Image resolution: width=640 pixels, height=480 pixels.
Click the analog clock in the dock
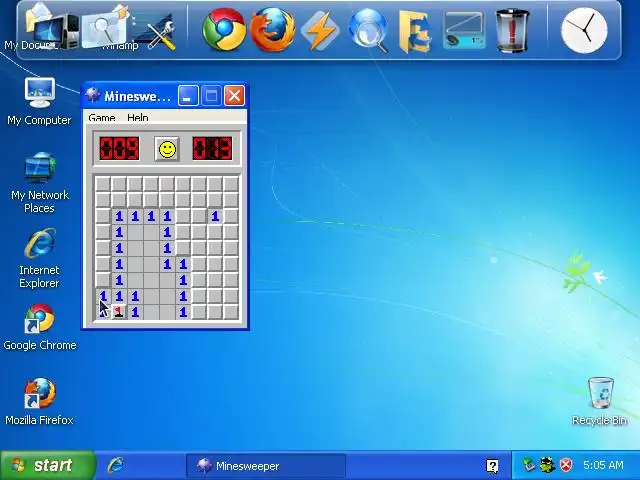pos(584,31)
